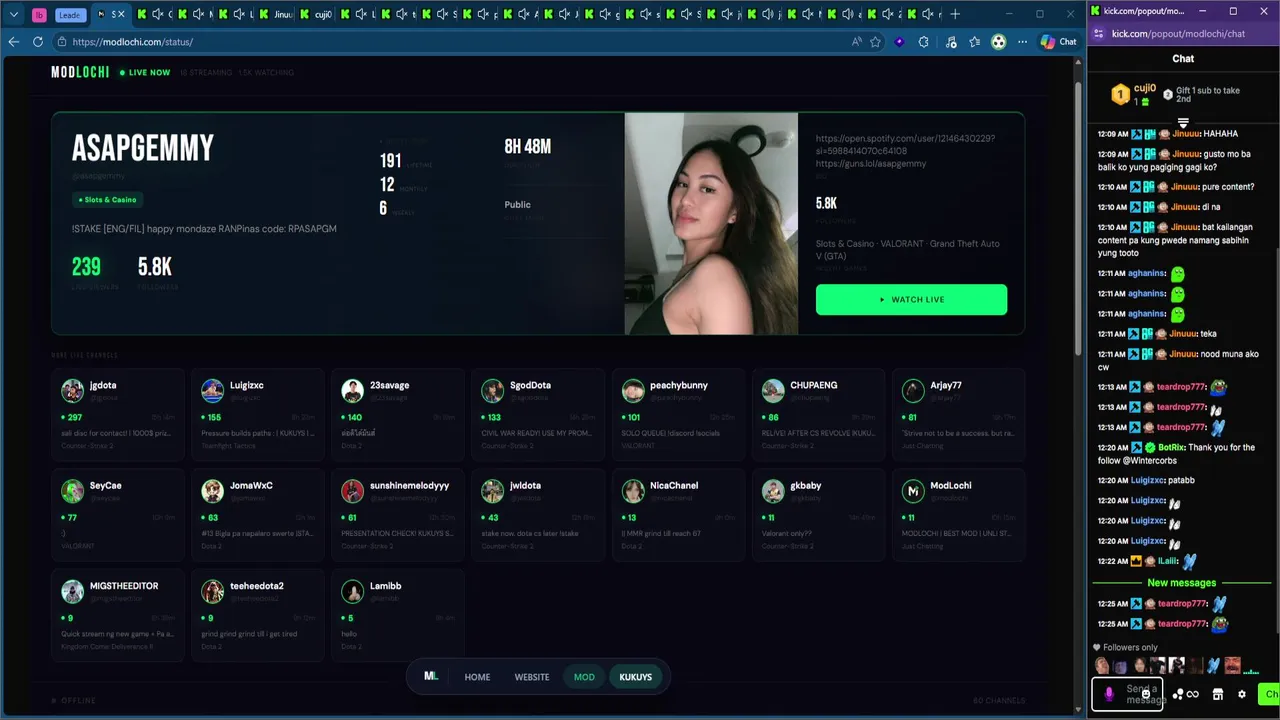Click the green Chat send button
The width and height of the screenshot is (1280, 720).
point(1270,694)
